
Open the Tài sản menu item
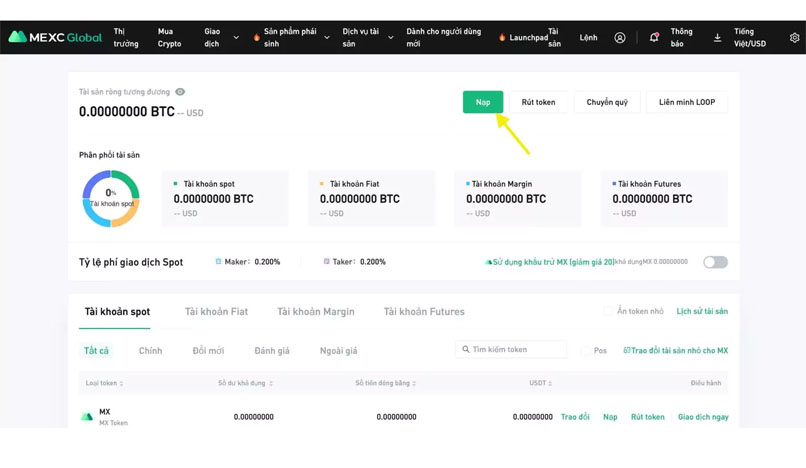coord(554,38)
